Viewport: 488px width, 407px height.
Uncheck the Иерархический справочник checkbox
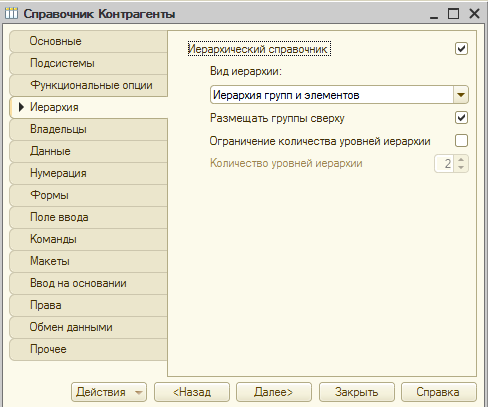pos(461,49)
